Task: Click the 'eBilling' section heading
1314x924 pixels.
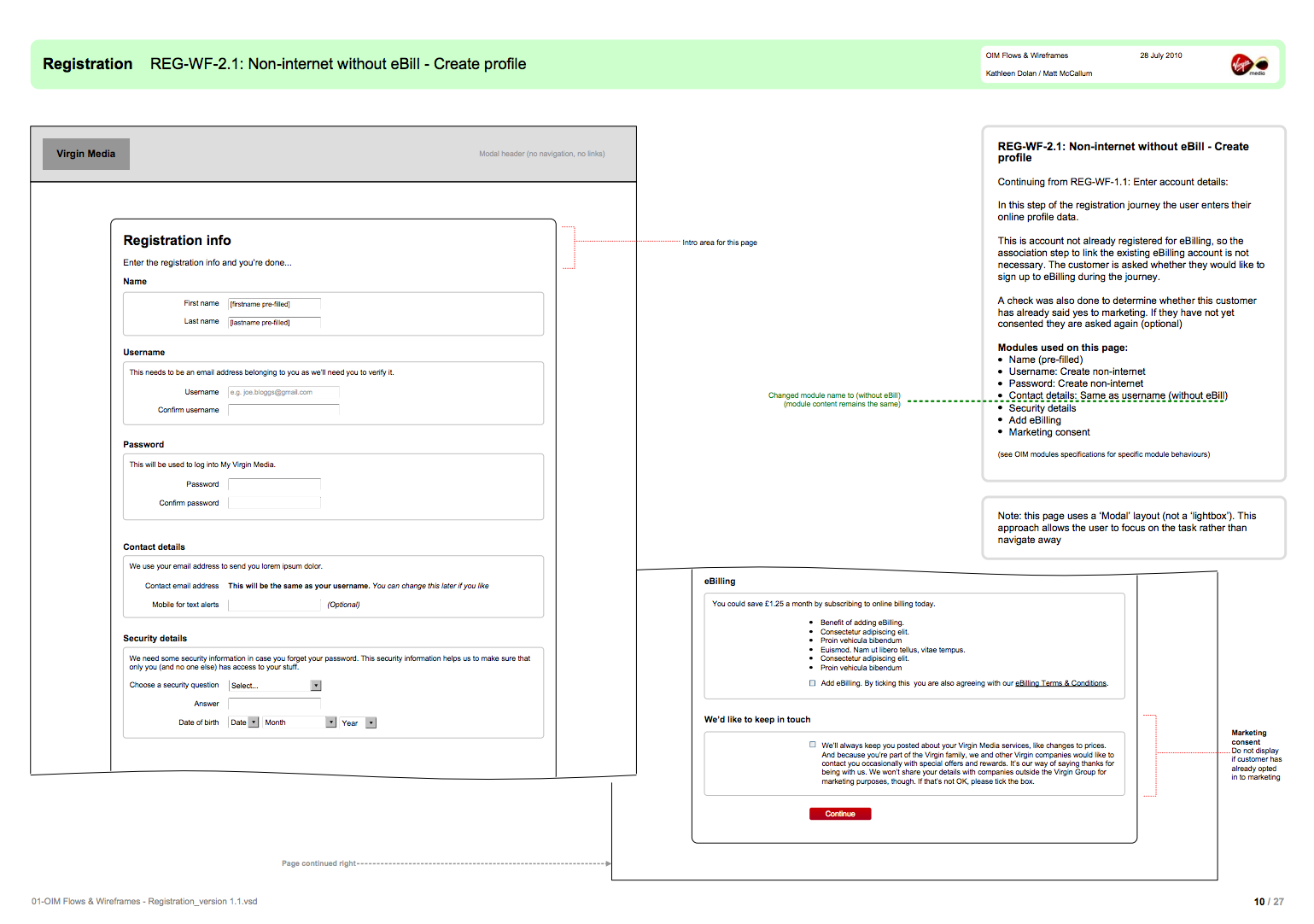Action: point(720,582)
